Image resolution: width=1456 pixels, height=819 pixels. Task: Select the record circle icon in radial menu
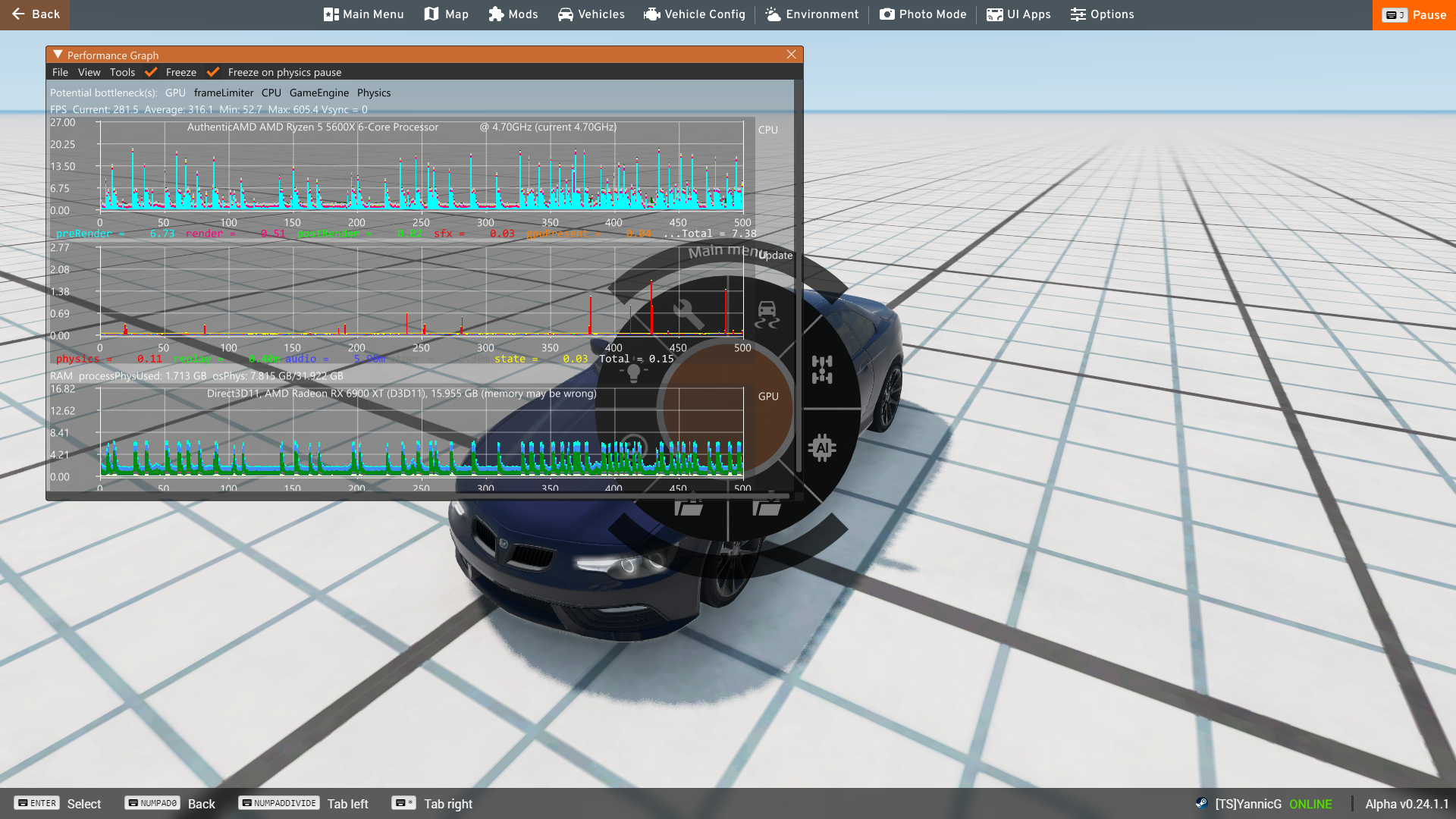coord(633,447)
